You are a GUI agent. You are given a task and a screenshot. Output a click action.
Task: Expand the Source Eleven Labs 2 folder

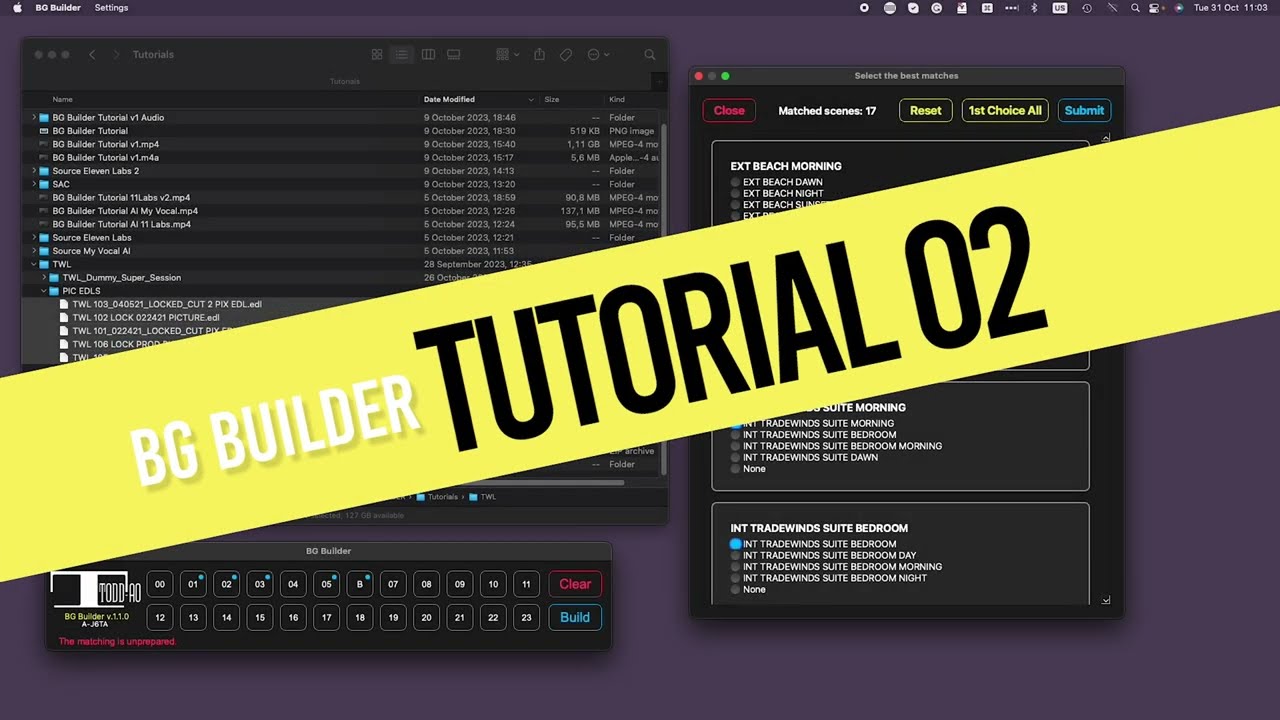[33, 171]
